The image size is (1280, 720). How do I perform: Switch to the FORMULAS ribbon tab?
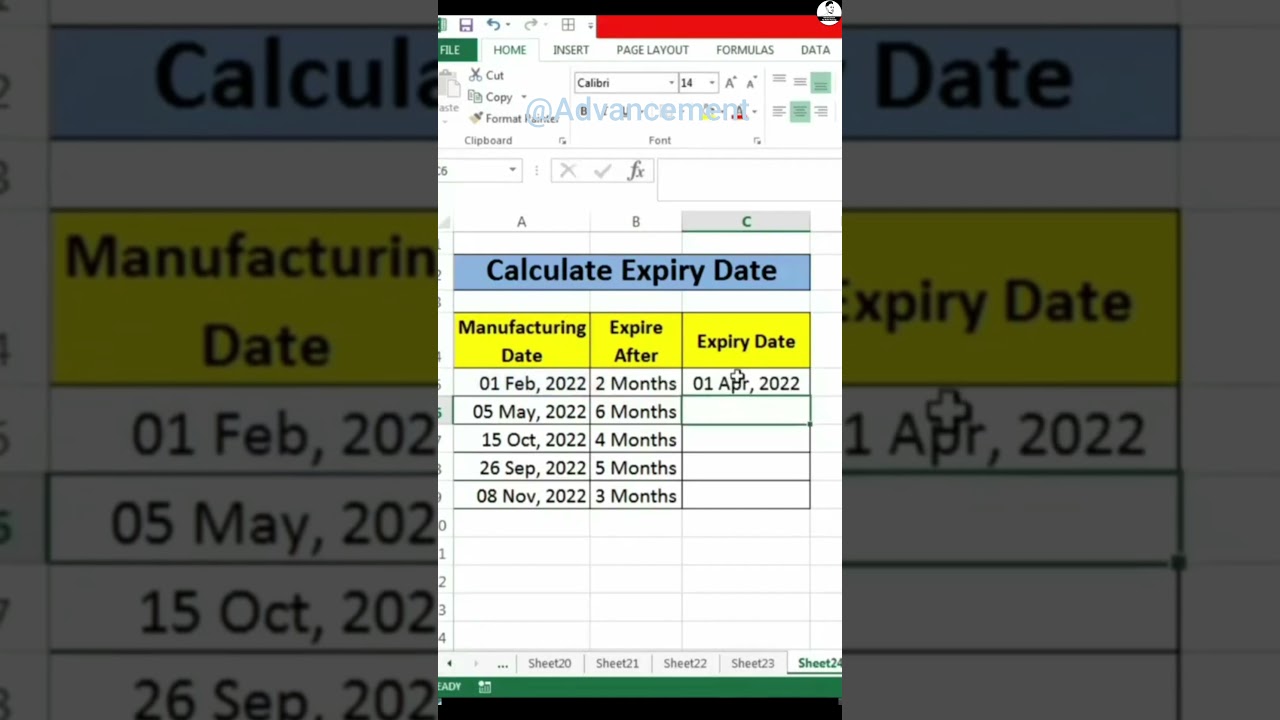745,50
